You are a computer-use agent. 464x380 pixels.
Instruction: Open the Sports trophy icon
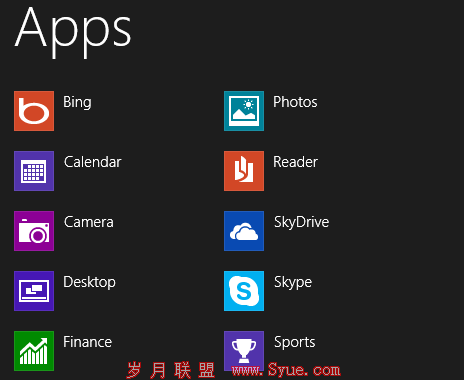click(x=244, y=351)
